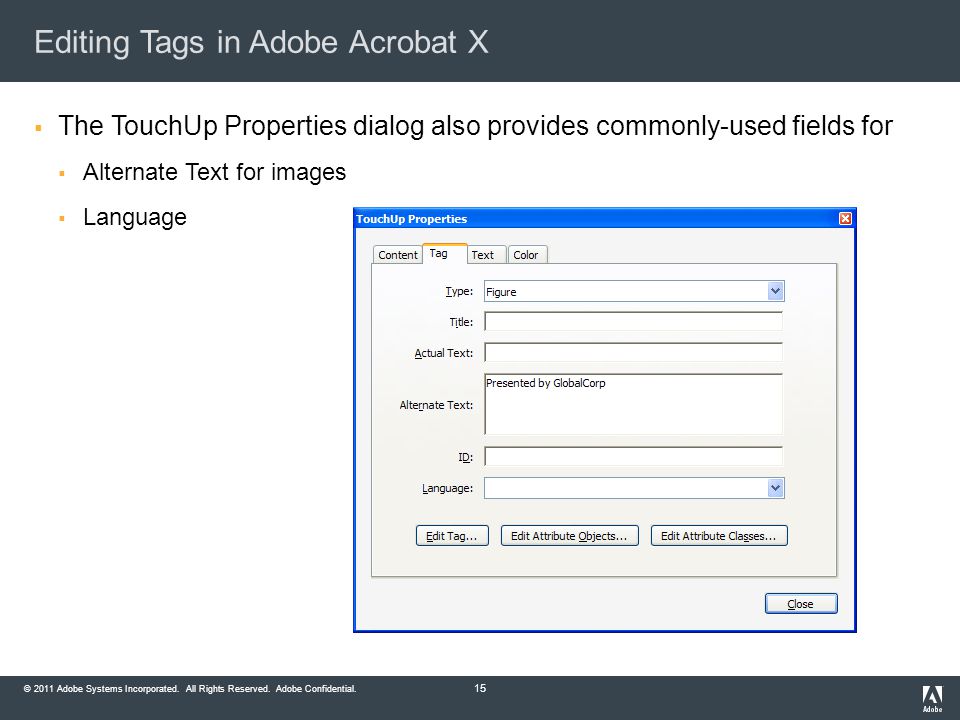This screenshot has height=720, width=960.
Task: Click Edit Attribute Objects... button
Action: click(x=569, y=536)
